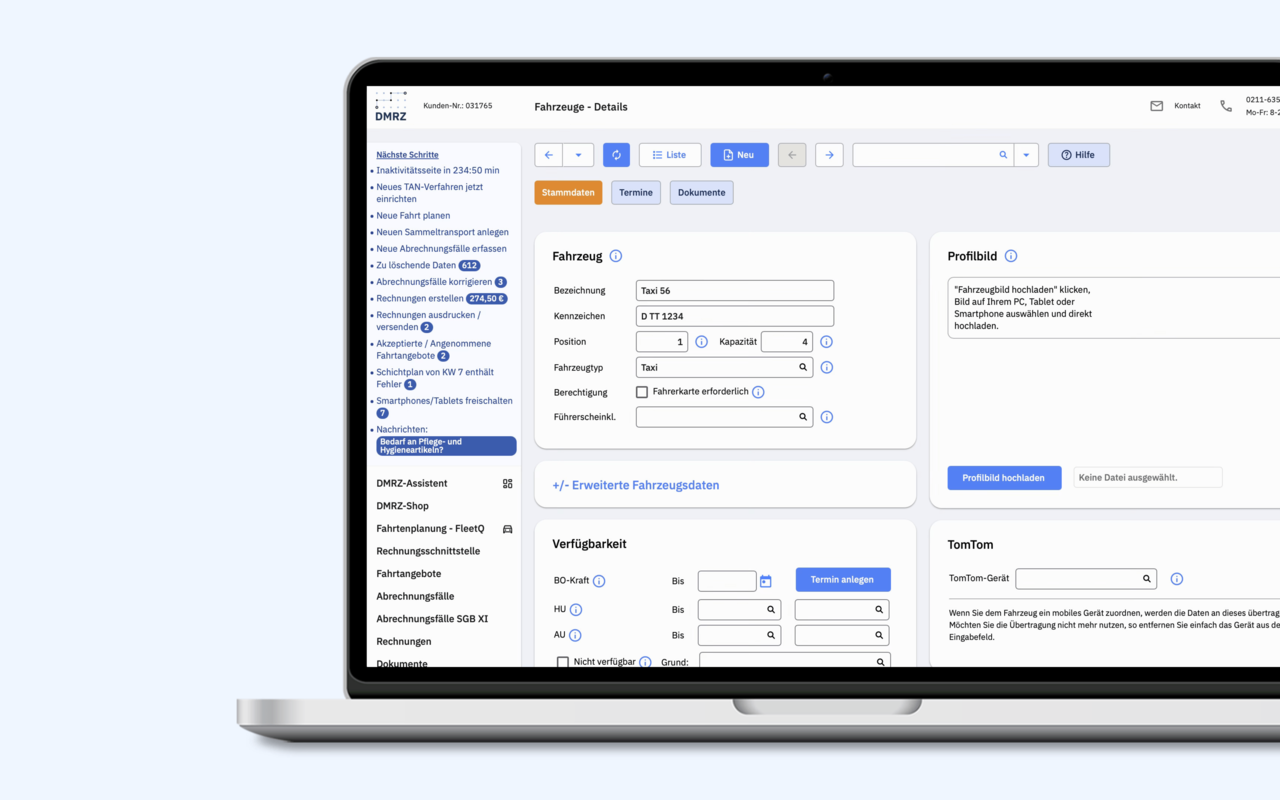1280x800 pixels.
Task: Check the Nicht verfügbar checkbox
Action: pos(563,662)
